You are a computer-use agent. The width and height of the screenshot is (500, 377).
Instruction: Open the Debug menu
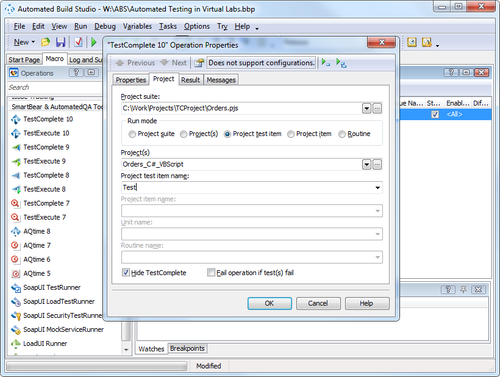105,26
